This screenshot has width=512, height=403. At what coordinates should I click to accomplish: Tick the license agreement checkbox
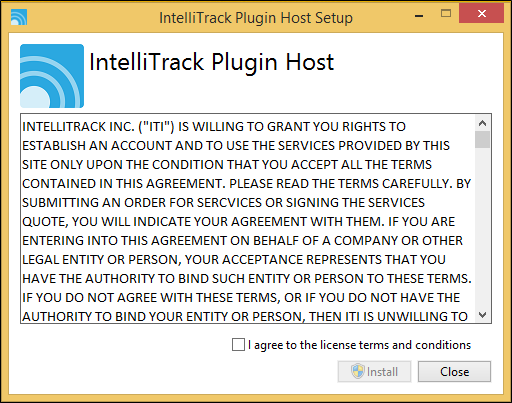point(238,345)
